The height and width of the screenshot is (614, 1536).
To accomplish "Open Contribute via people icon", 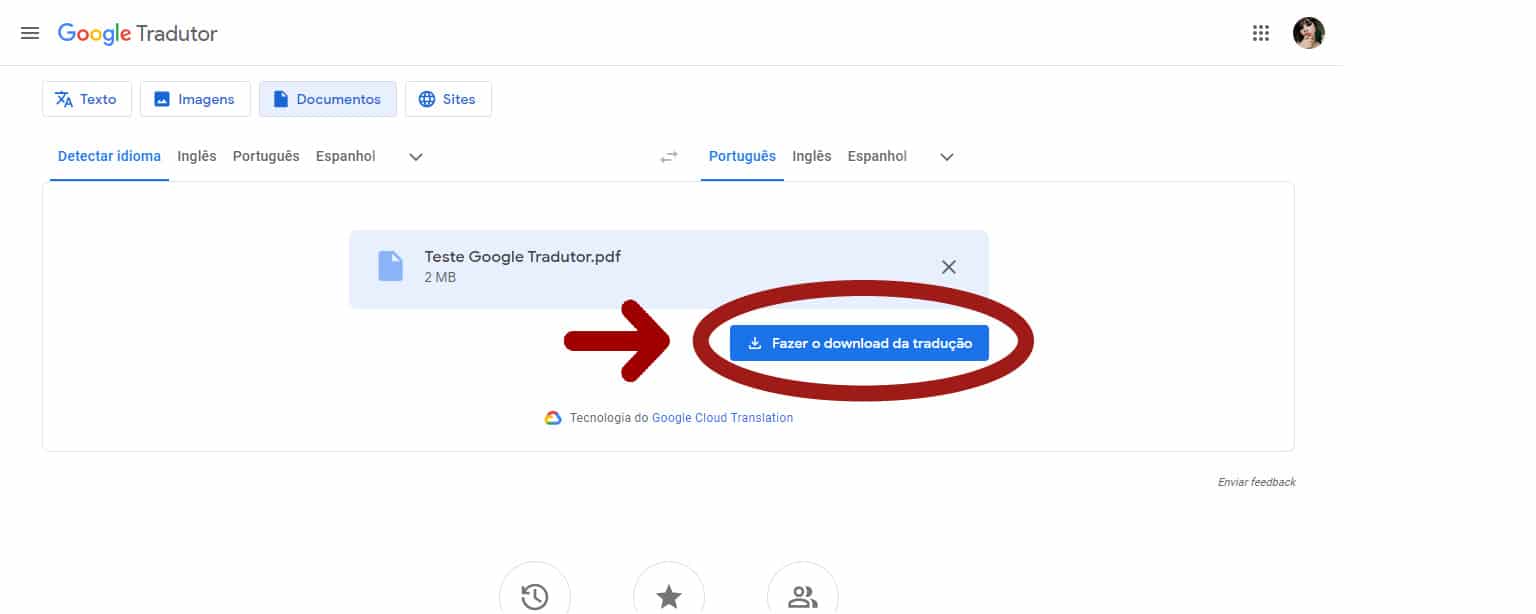I will [x=802, y=594].
